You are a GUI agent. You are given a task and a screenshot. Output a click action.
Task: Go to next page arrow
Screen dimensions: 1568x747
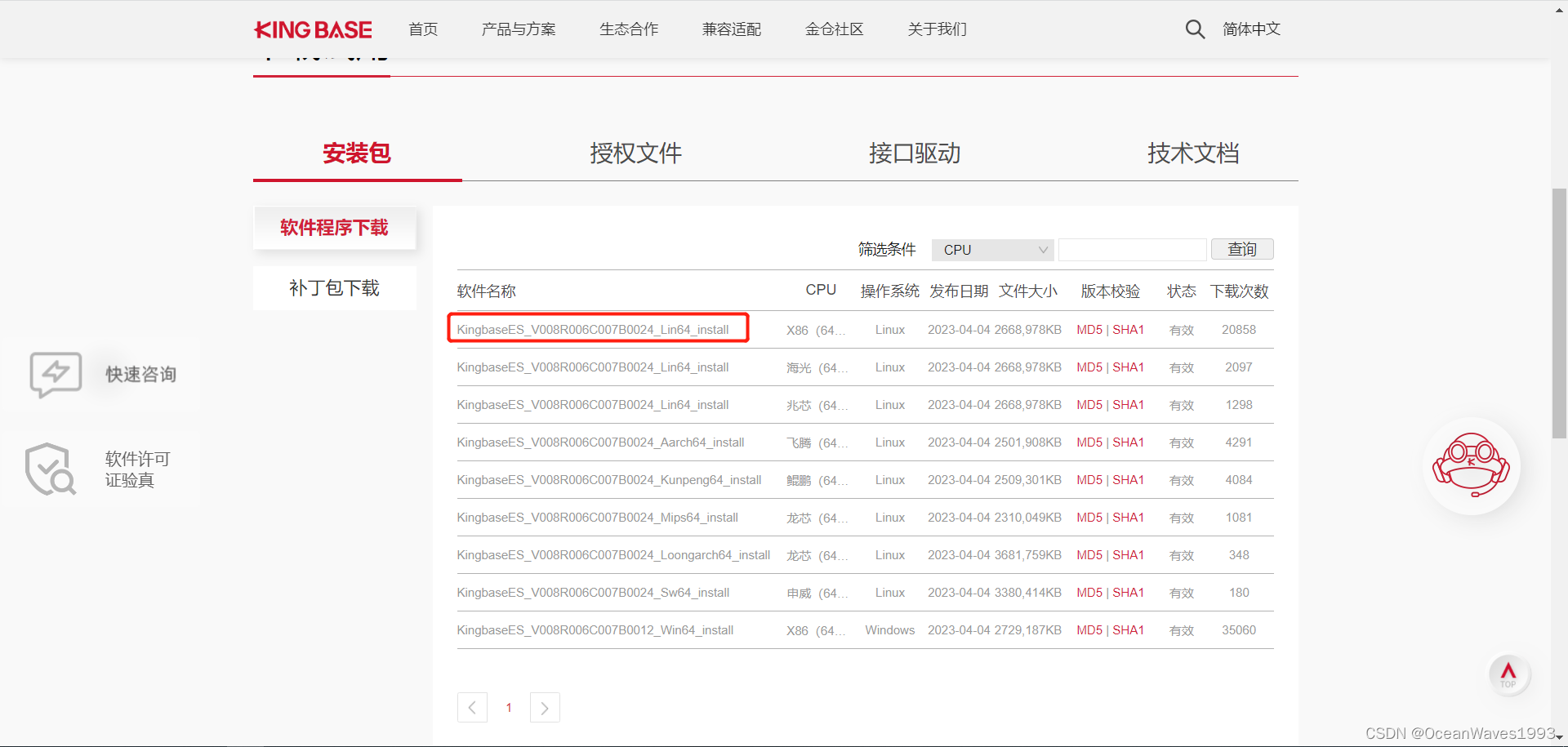coord(545,708)
